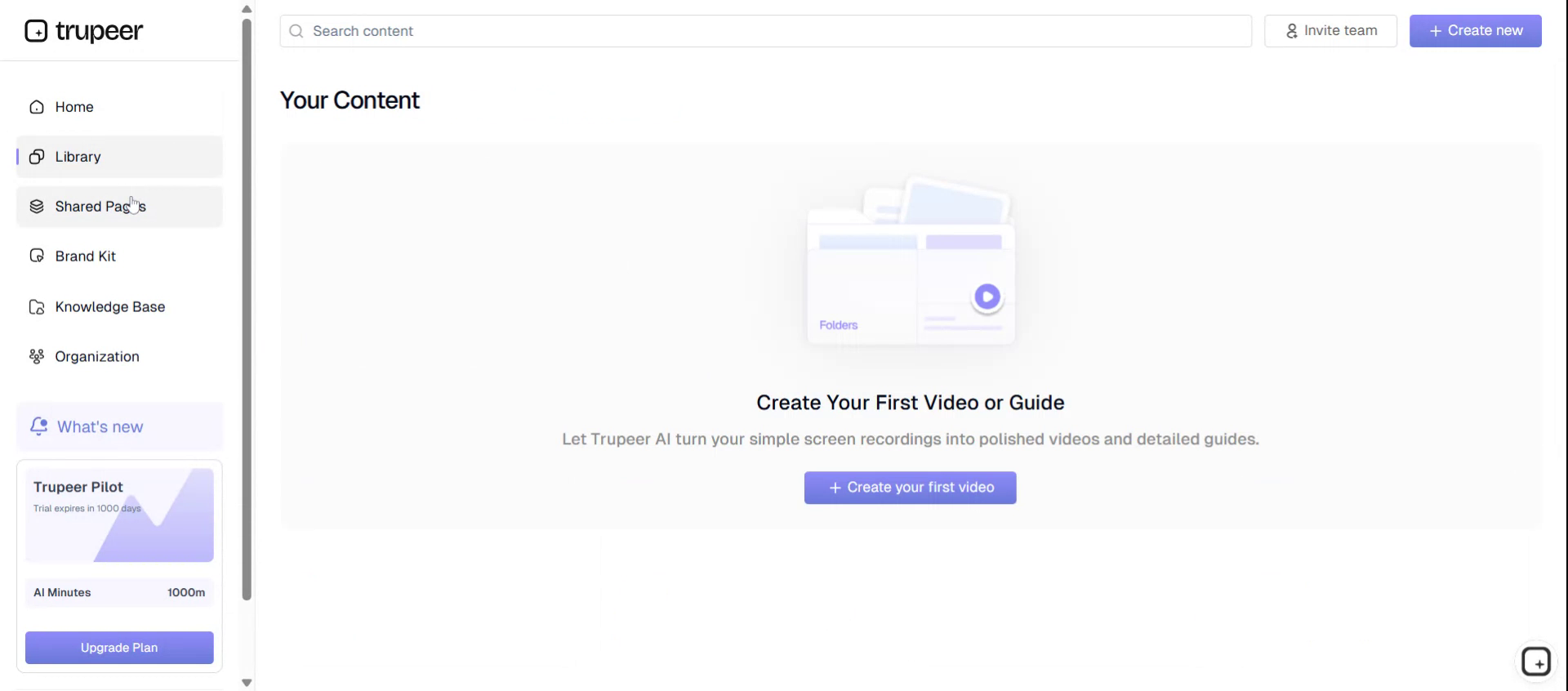
Task: Click the AI Minutes 1000m row
Action: (119, 592)
